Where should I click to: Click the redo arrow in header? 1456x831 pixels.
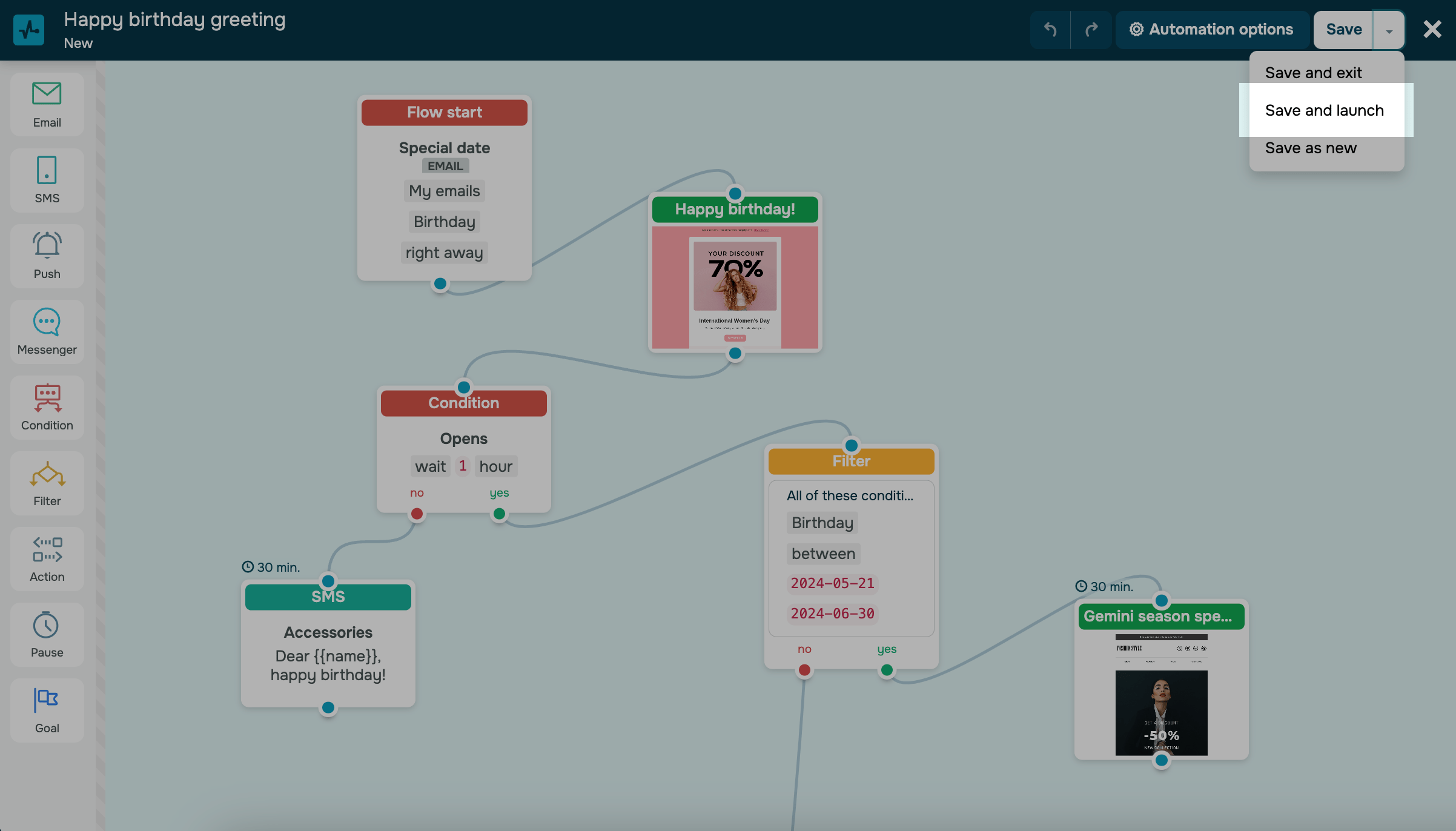tap(1091, 29)
